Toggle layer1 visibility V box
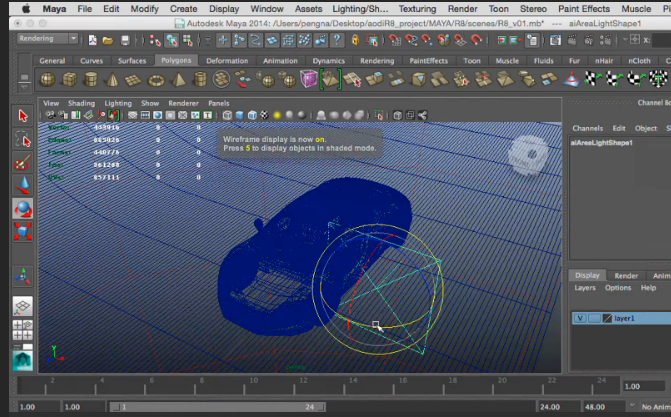The image size is (671, 417). tap(580, 318)
